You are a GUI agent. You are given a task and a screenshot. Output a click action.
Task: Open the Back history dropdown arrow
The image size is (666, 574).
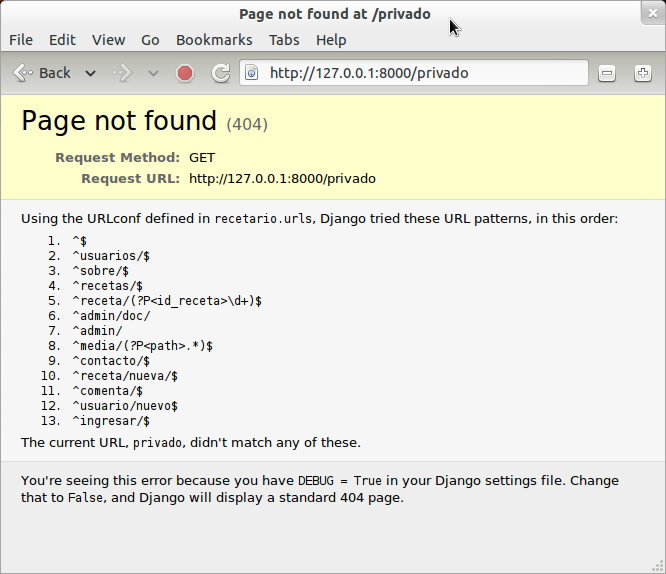coord(90,74)
